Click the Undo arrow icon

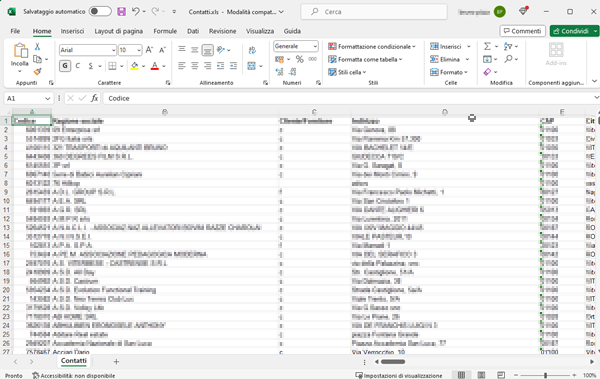(x=135, y=11)
